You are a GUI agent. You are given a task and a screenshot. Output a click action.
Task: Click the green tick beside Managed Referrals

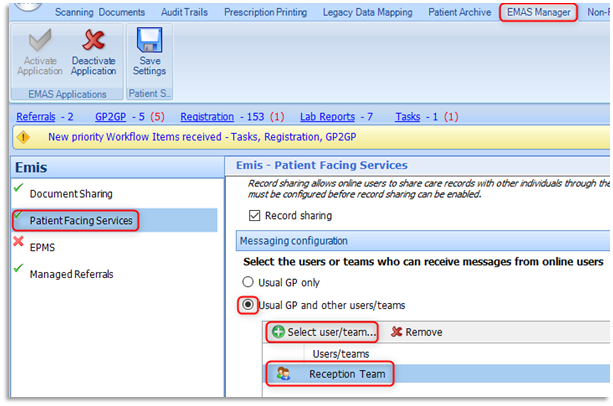click(x=18, y=268)
